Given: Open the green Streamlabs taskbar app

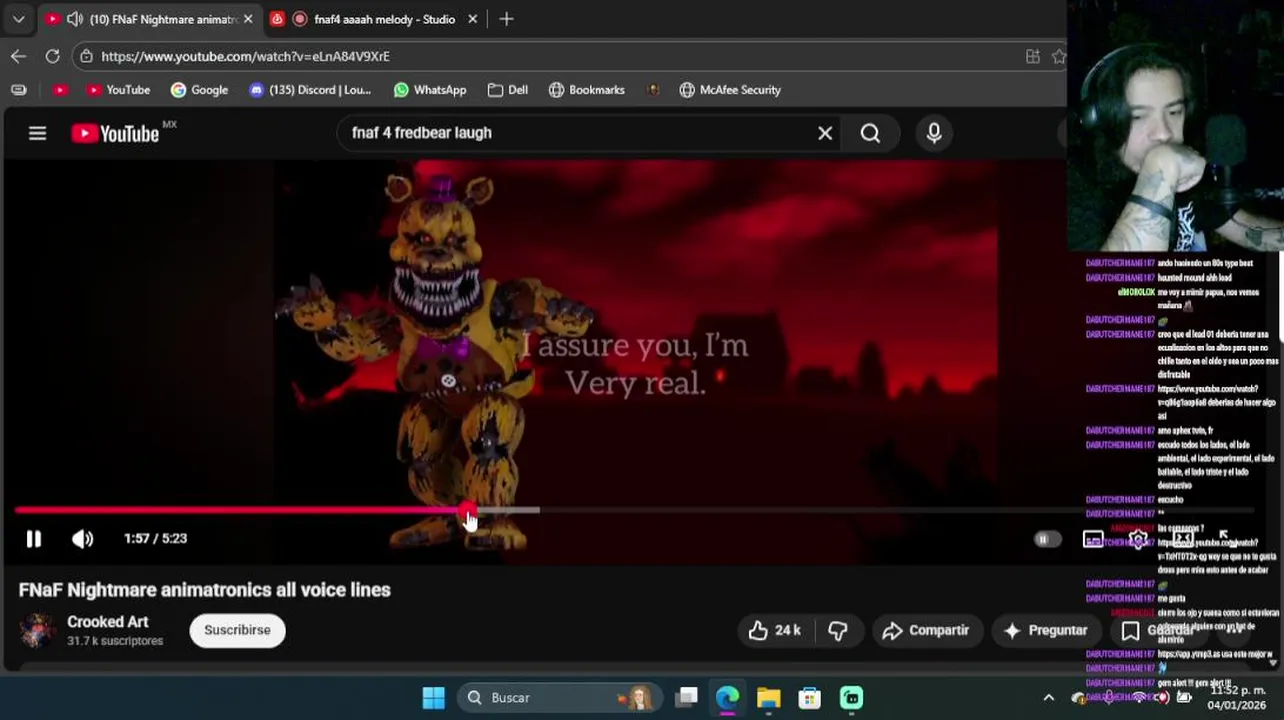Looking at the screenshot, I should (851, 698).
